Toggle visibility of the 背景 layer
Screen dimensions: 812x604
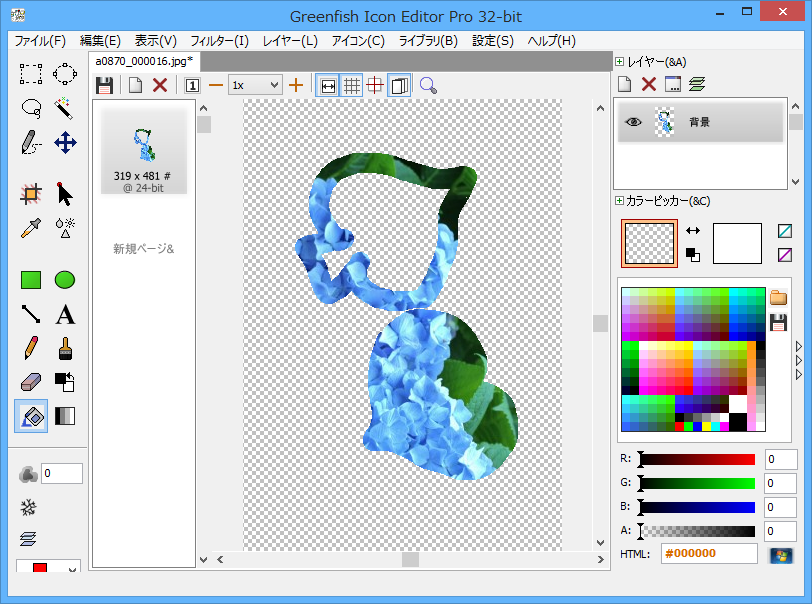[x=633, y=122]
